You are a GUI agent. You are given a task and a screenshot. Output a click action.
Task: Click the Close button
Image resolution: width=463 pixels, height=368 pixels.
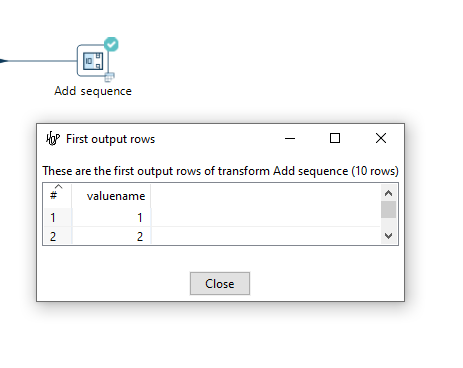pos(220,284)
